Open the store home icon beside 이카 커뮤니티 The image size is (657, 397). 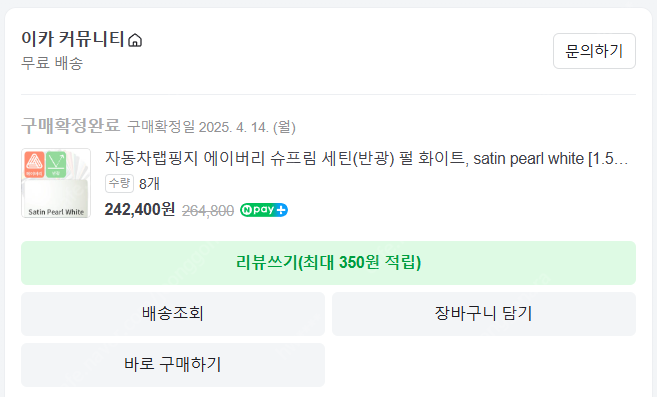tap(135, 41)
